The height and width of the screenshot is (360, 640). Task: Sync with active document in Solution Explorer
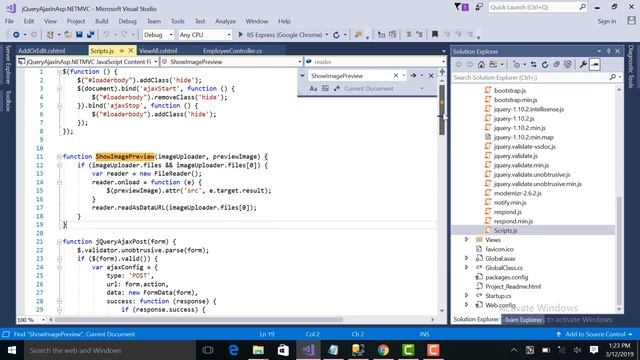[x=533, y=64]
